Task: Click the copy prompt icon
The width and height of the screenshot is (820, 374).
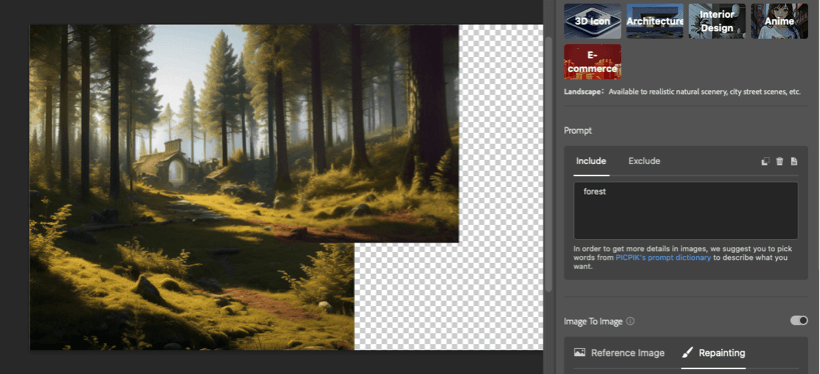Action: point(765,161)
